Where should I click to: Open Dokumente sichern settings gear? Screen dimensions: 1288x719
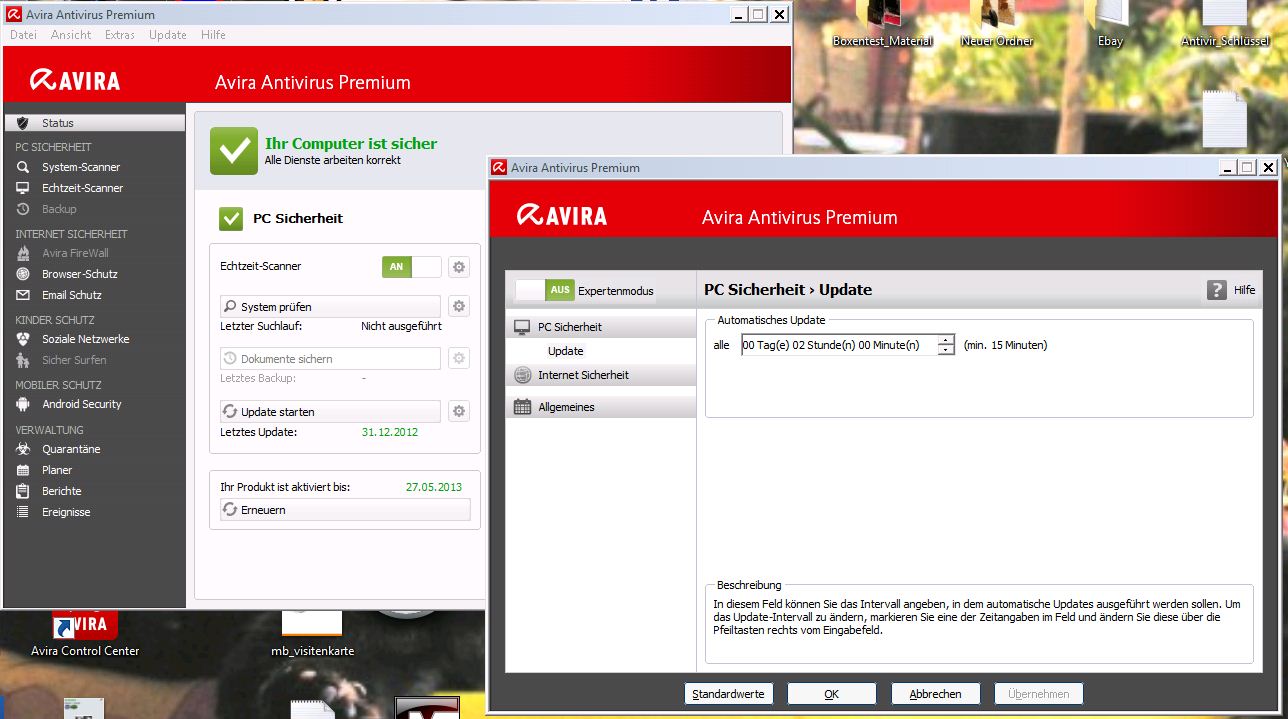click(x=459, y=358)
